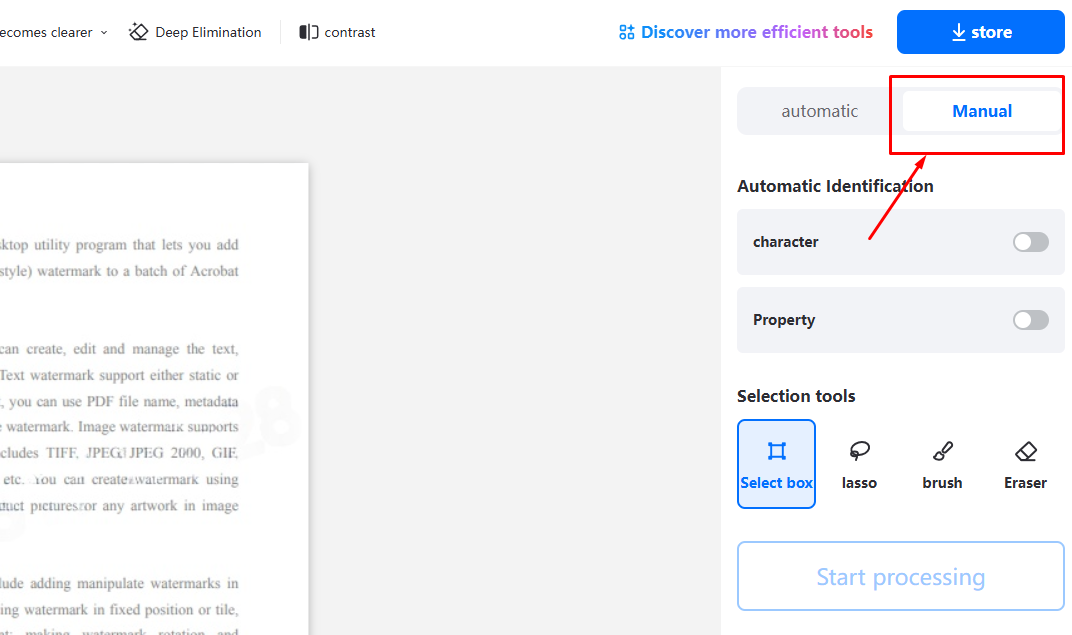Switch to the automatic tab

[x=819, y=111]
